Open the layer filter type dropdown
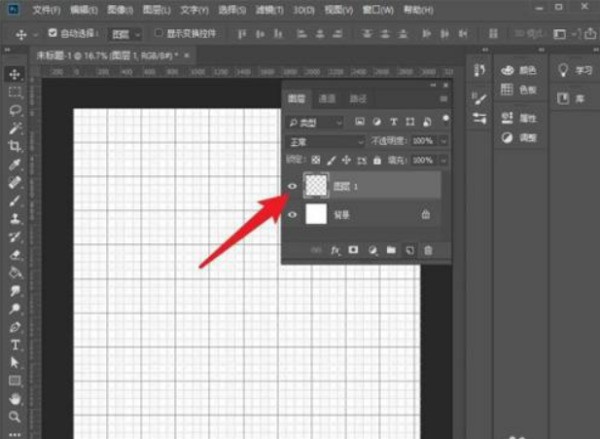The width and height of the screenshot is (600, 439). tap(314, 122)
